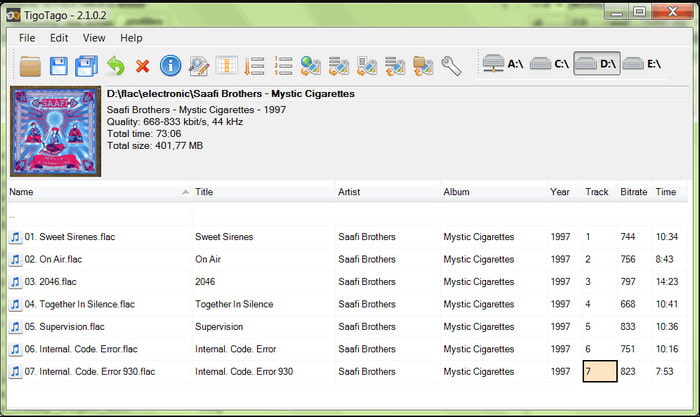This screenshot has width=700, height=417.
Task: Open folder icon in toolbar
Action: (x=30, y=66)
